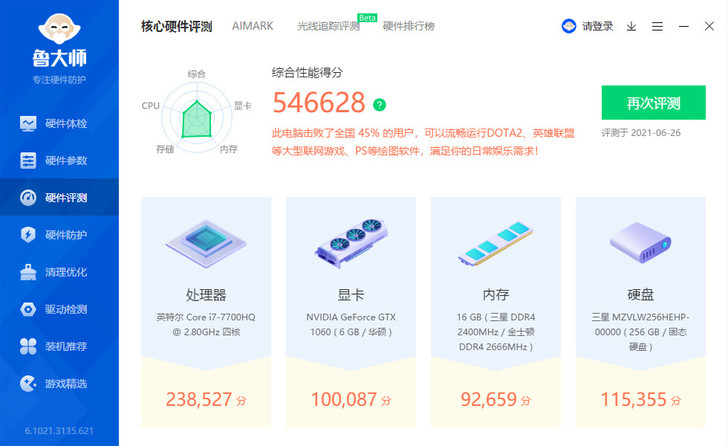Click the 16 GB DDR4 memory description
Image resolution: width=728 pixels, height=446 pixels.
click(496, 332)
